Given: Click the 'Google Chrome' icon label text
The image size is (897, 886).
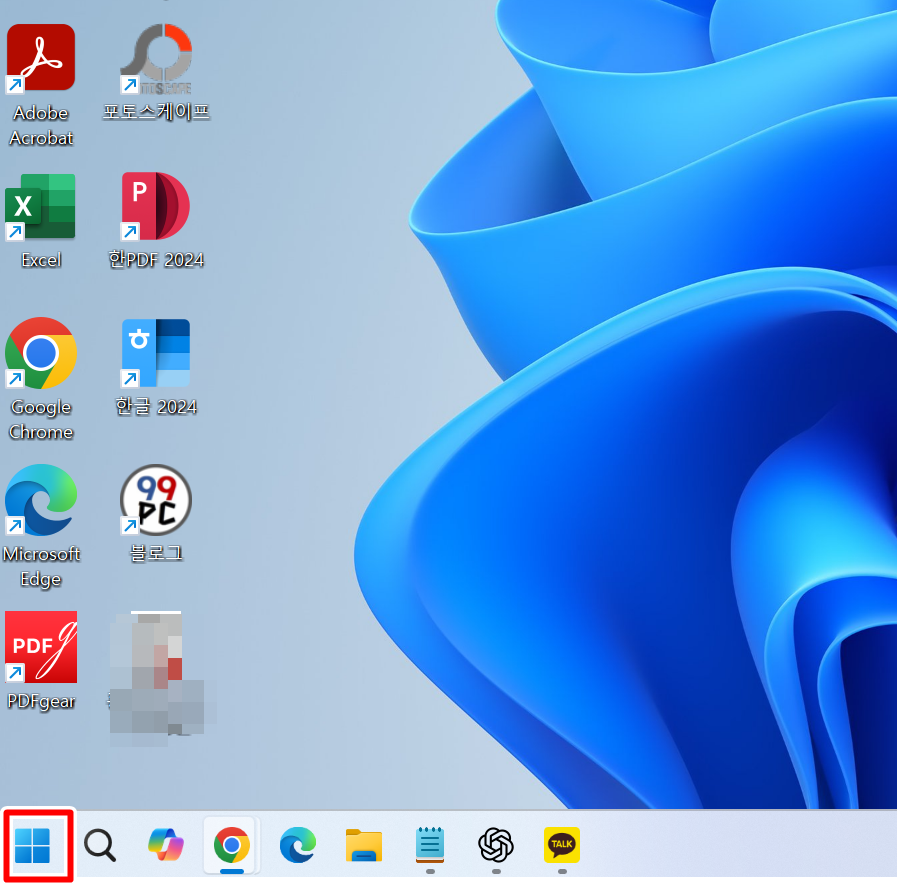Looking at the screenshot, I should tap(41, 420).
